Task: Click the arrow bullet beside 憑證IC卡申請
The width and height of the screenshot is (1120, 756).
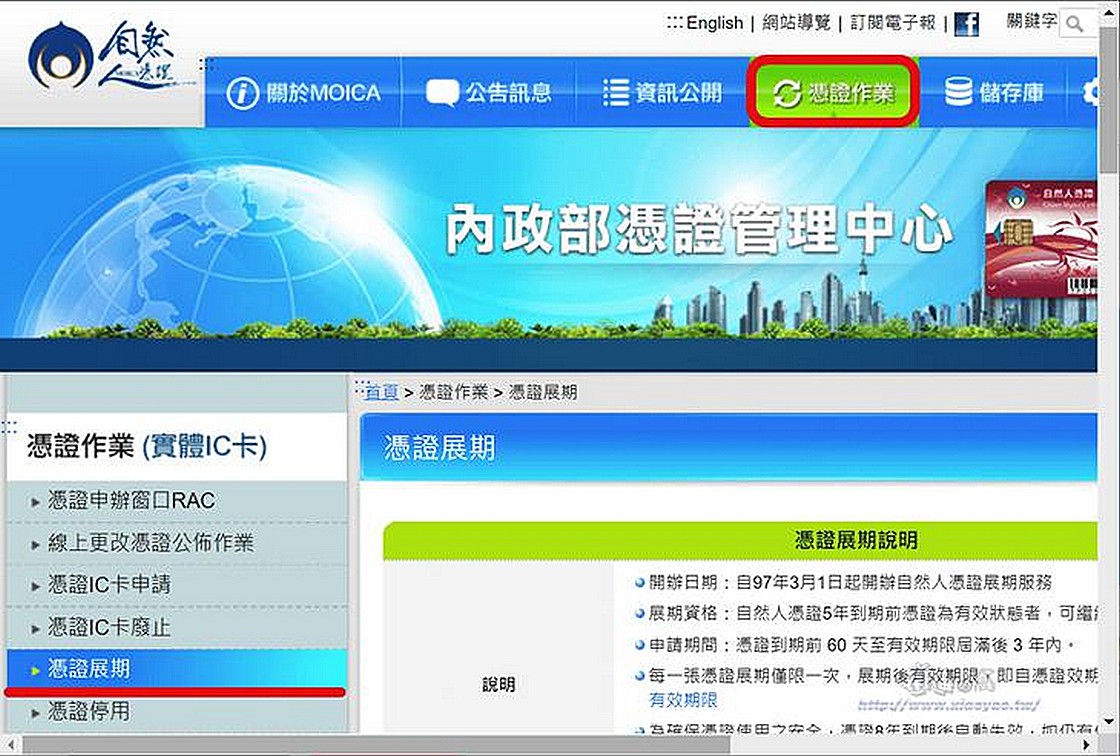Action: [35, 587]
